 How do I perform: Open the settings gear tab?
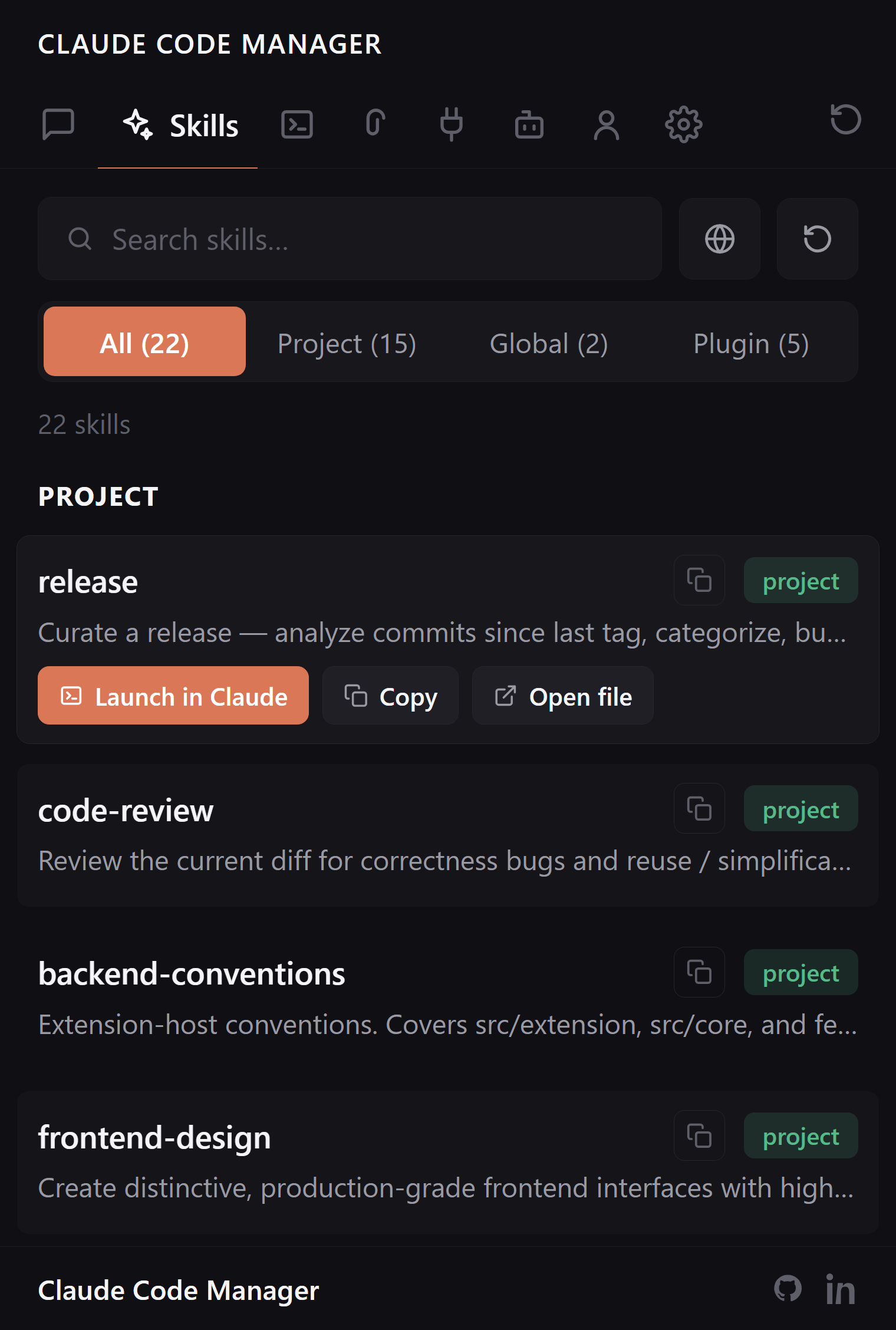[x=684, y=124]
